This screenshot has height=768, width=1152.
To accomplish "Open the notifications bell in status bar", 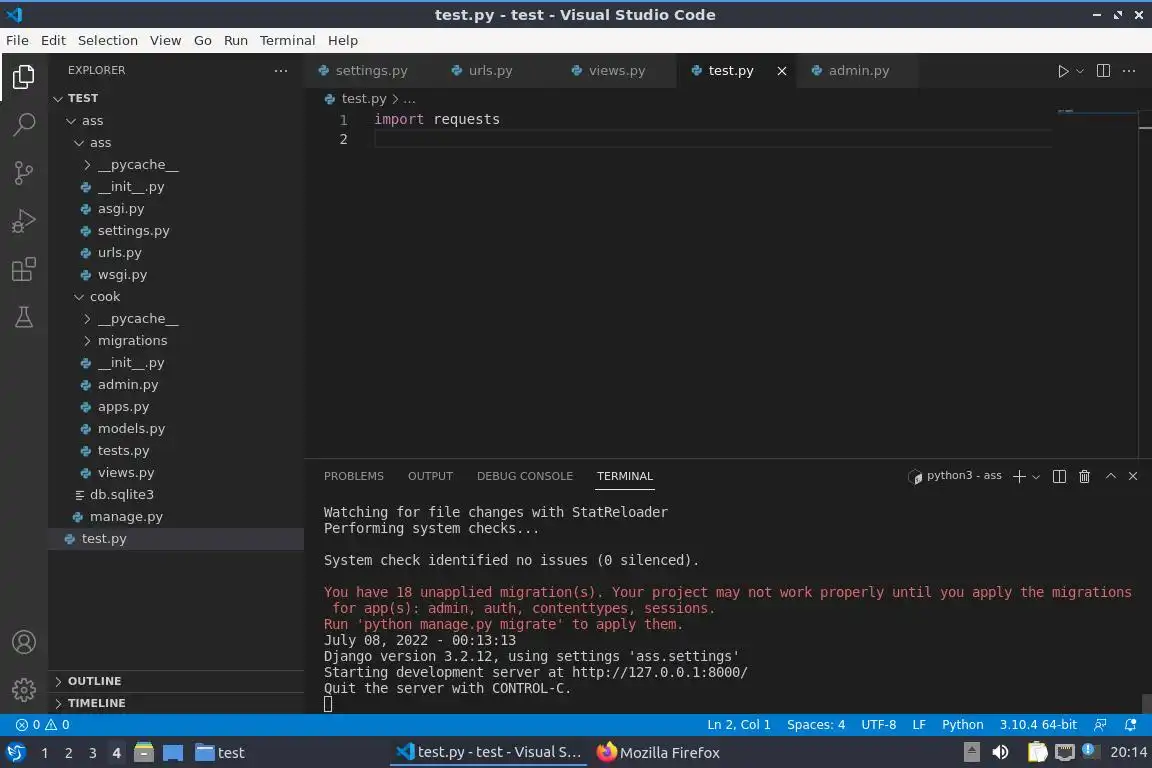I will 1131,725.
